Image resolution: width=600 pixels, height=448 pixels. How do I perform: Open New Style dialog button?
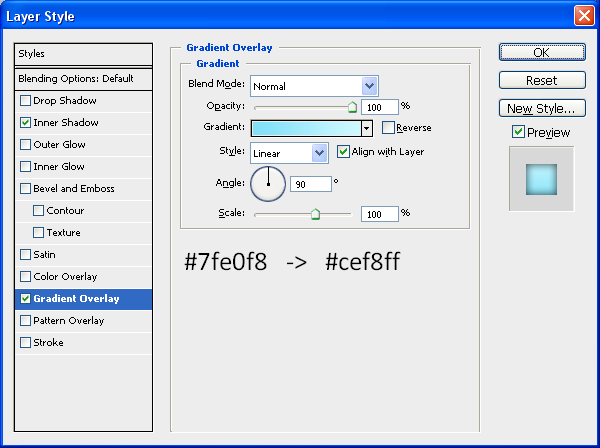542,108
